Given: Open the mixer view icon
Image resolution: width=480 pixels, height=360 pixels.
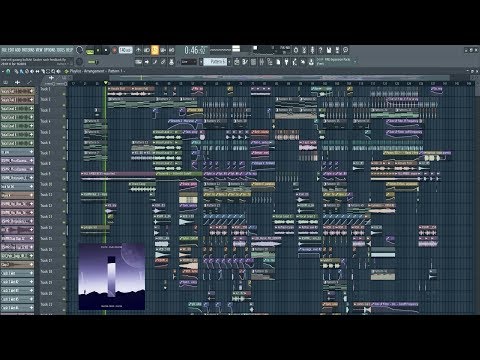Looking at the screenshot, I should (262, 62).
